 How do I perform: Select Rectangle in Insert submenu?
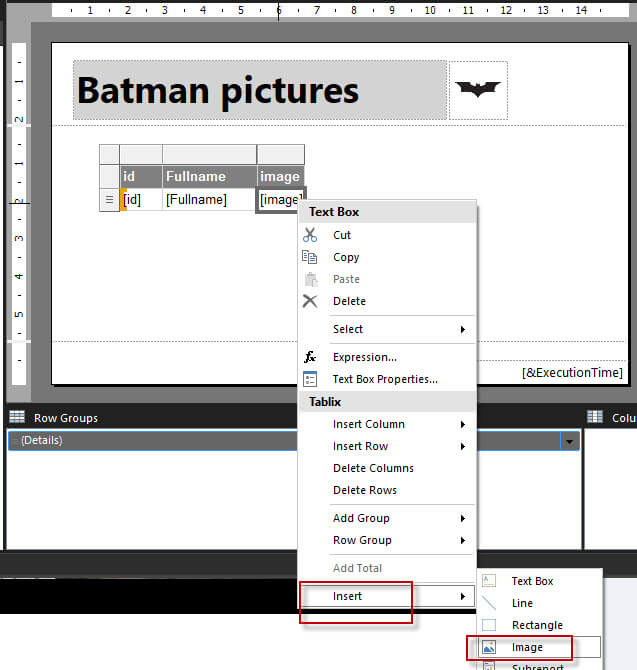[540, 625]
